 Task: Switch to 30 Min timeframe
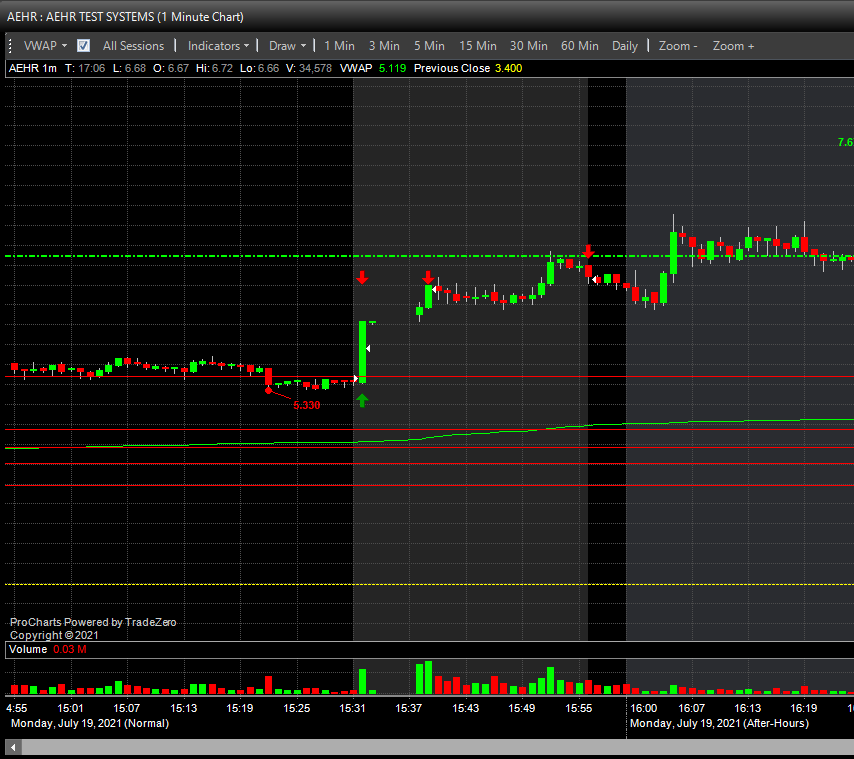coord(528,46)
